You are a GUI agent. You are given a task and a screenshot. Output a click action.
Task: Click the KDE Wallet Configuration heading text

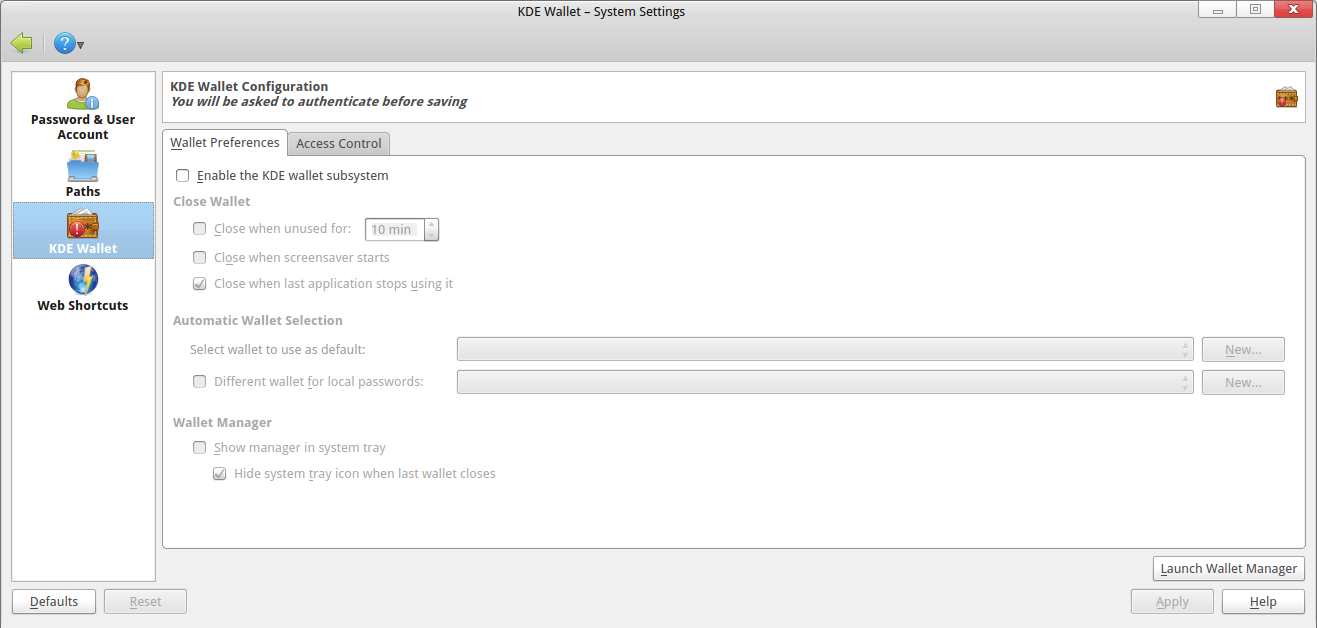249,87
